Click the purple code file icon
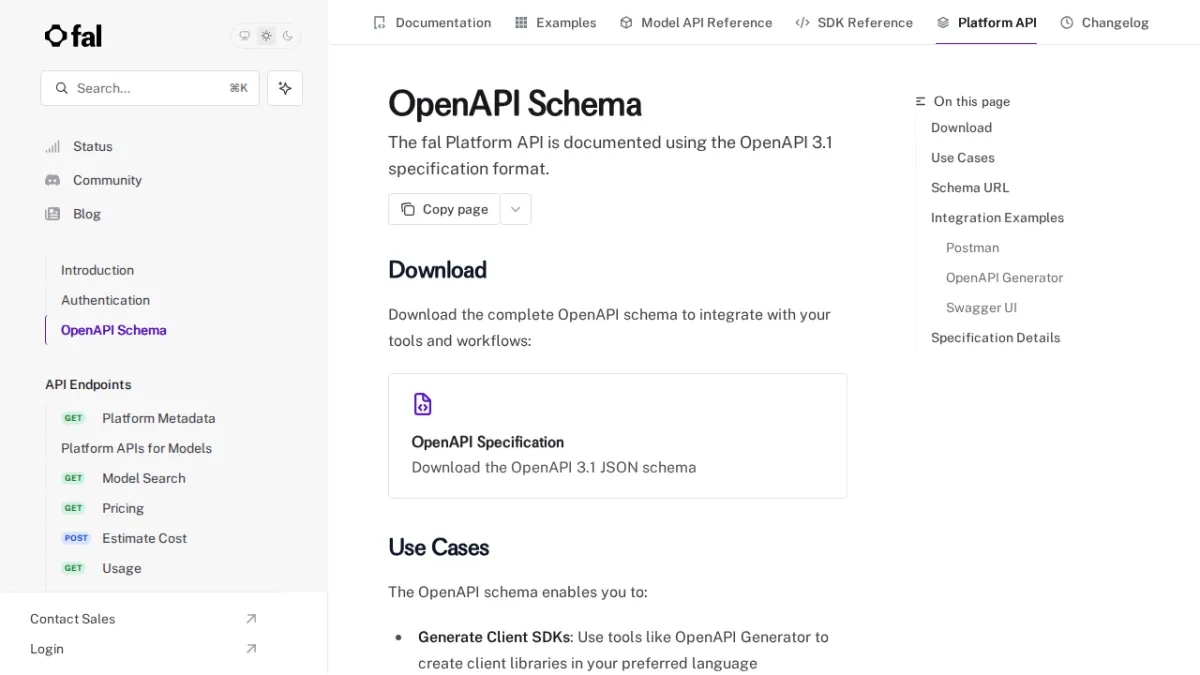The width and height of the screenshot is (1200, 675). [x=423, y=404]
